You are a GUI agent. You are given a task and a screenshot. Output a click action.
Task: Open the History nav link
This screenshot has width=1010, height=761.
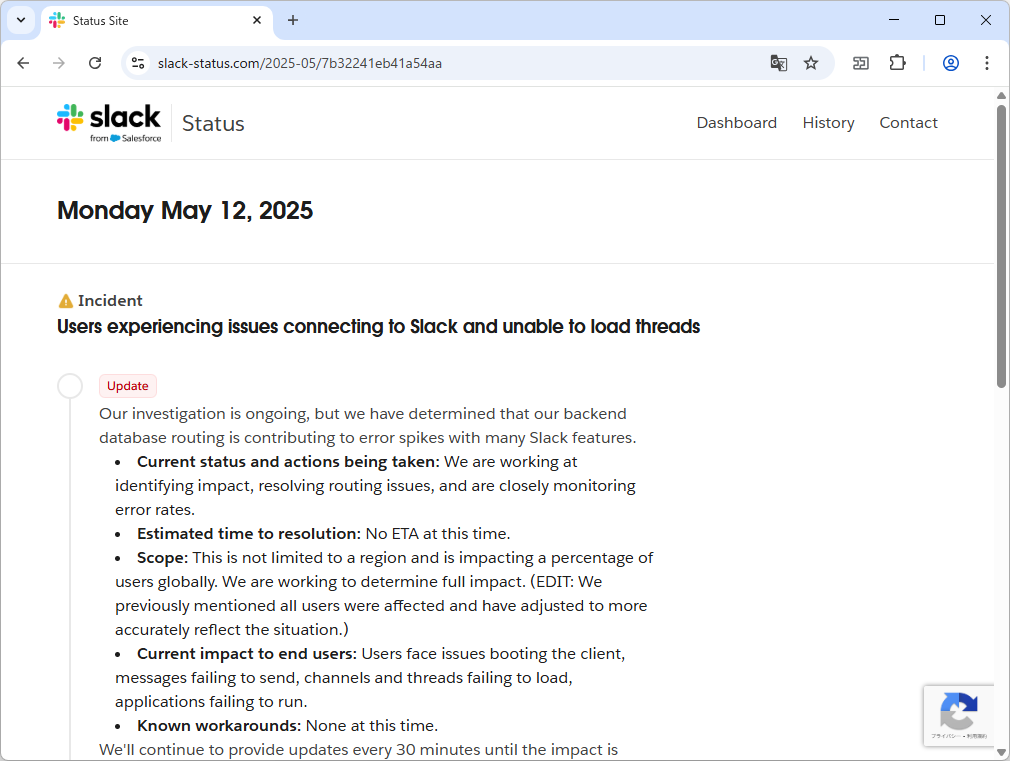click(828, 122)
